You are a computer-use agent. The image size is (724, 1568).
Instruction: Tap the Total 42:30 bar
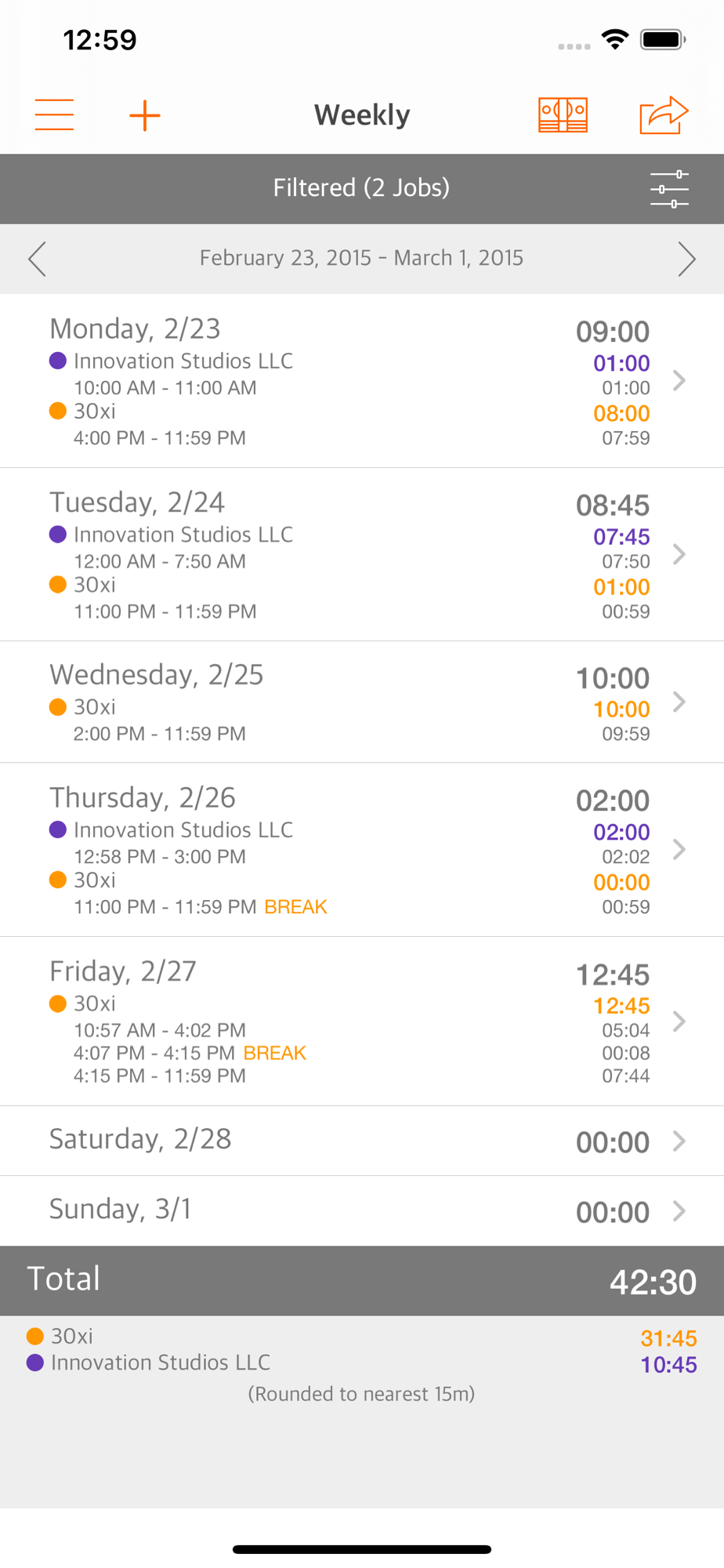(x=361, y=1280)
